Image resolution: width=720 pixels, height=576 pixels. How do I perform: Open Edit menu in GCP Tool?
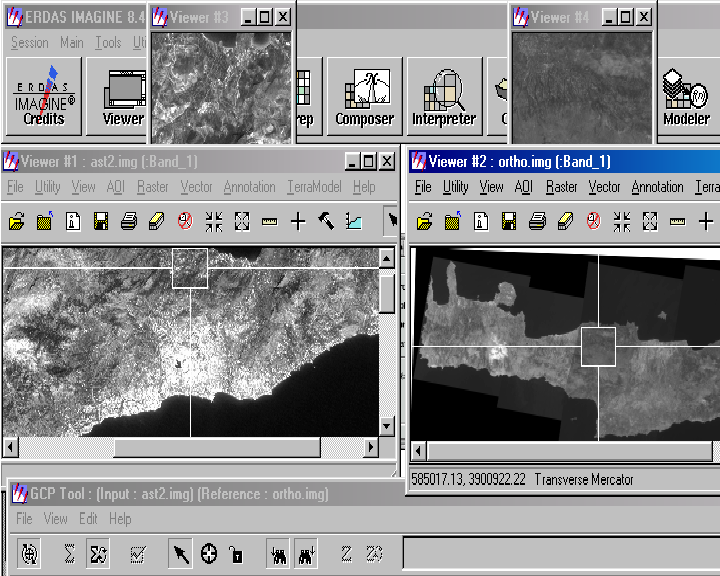coord(88,519)
